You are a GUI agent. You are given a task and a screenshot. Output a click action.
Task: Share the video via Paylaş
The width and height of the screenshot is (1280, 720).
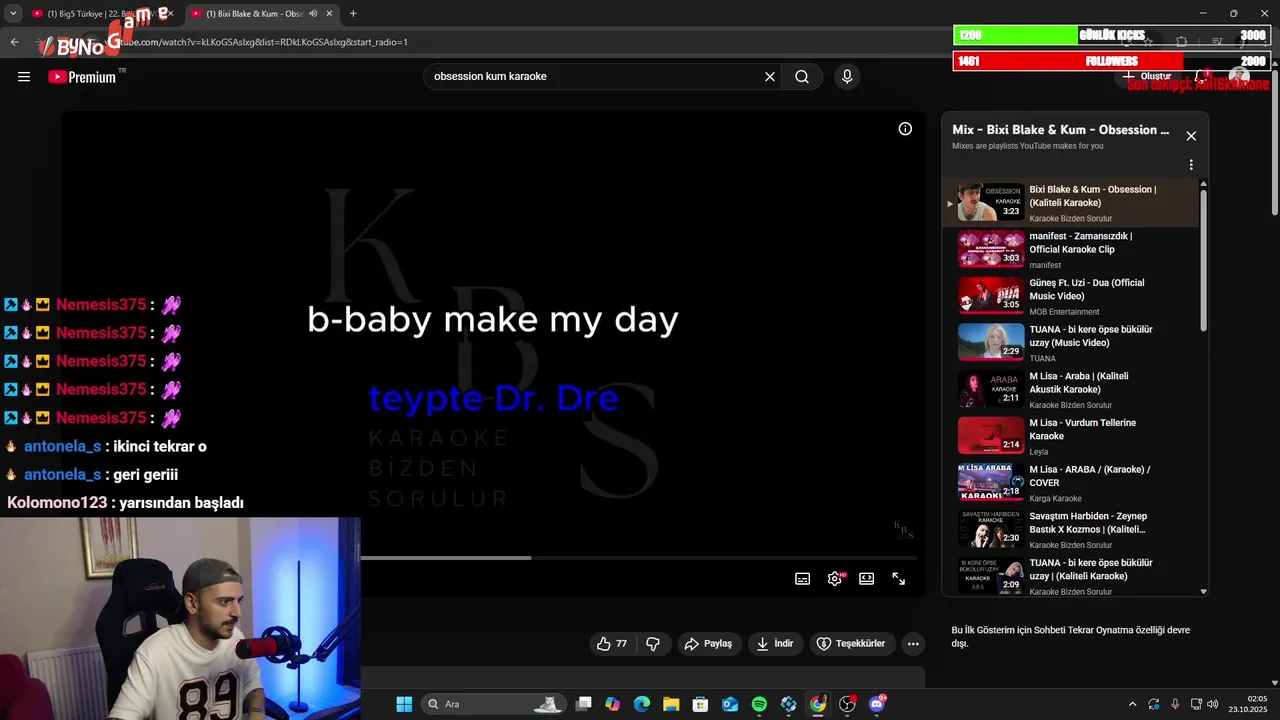pyautogui.click(x=708, y=644)
